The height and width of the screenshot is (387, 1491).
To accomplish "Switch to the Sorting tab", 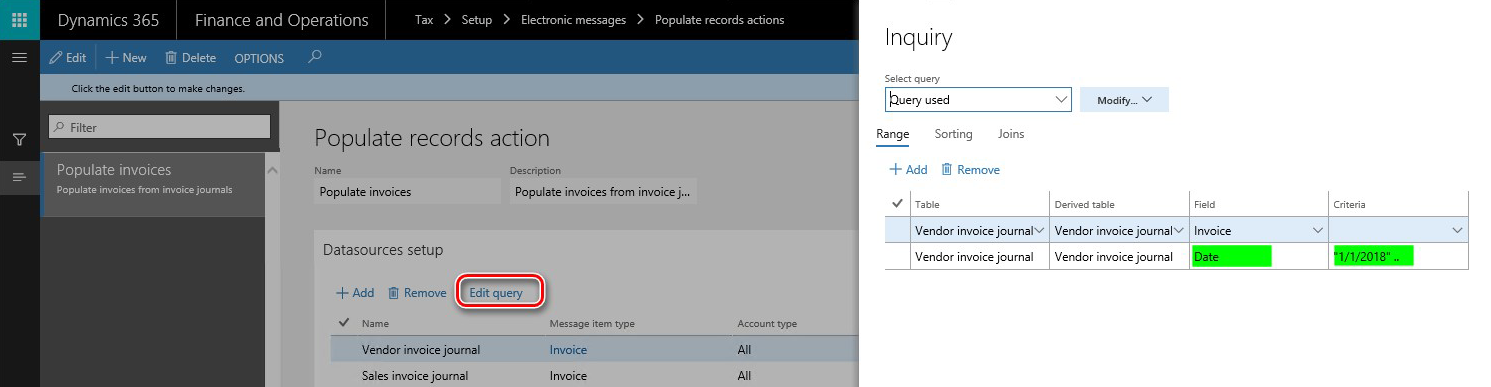I will tap(953, 134).
